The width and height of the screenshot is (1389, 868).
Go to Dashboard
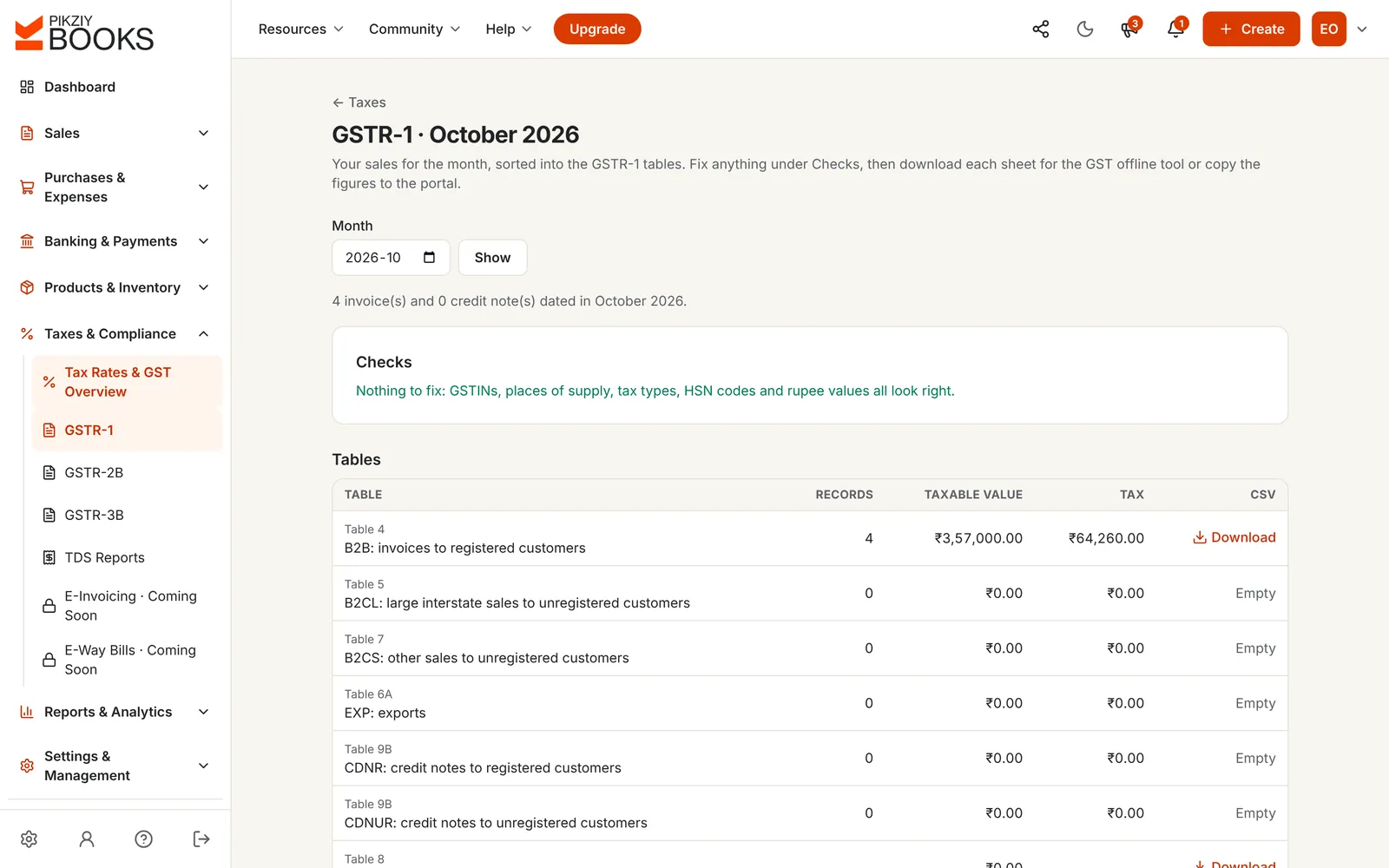point(115,87)
